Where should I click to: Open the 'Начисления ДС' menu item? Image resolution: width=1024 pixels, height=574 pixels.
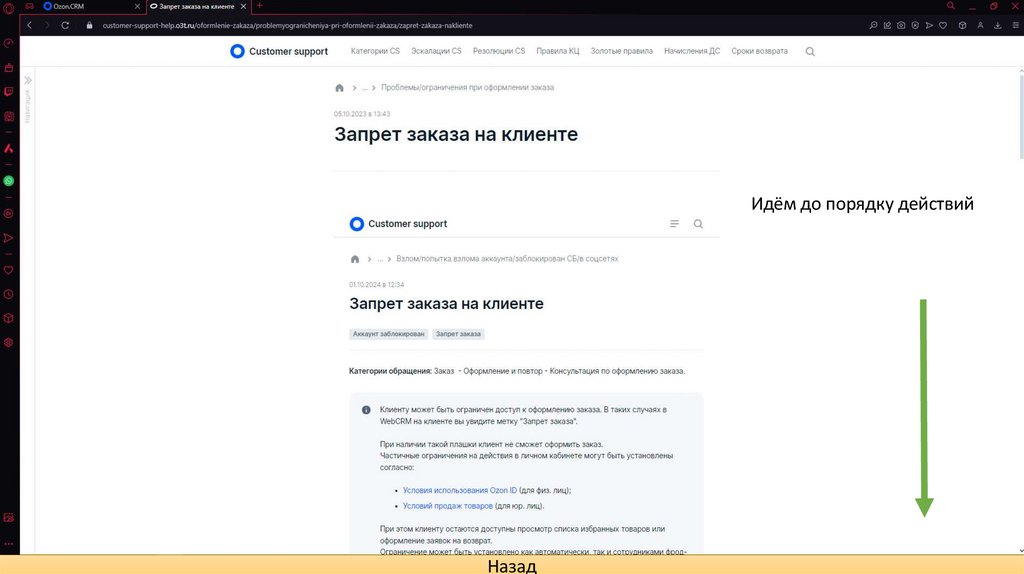692,51
